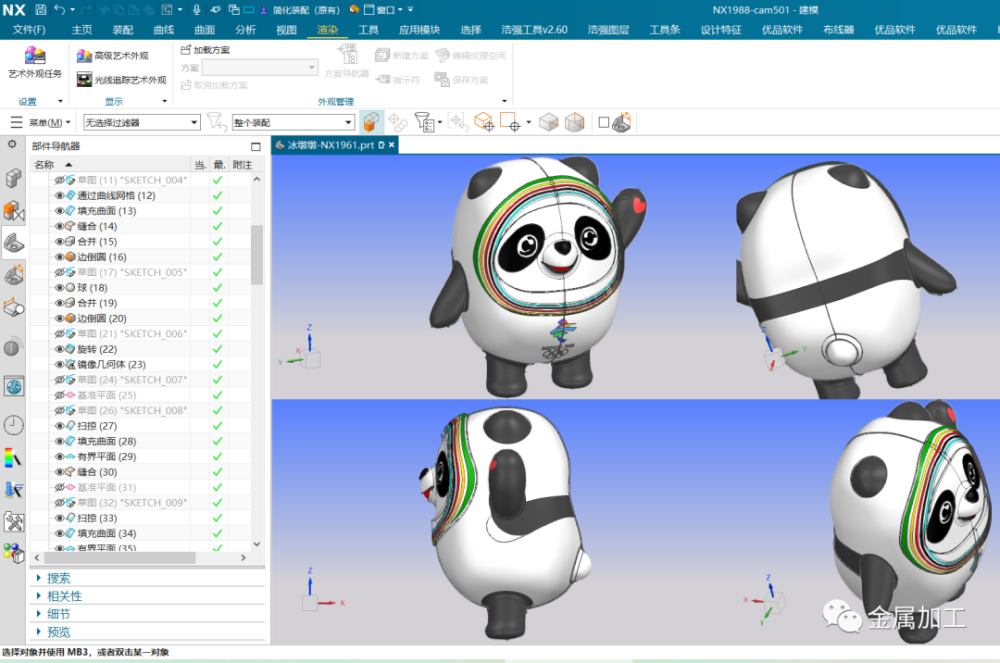Open the History clock icon in sidebar
This screenshot has width=1000, height=663.
point(14,425)
